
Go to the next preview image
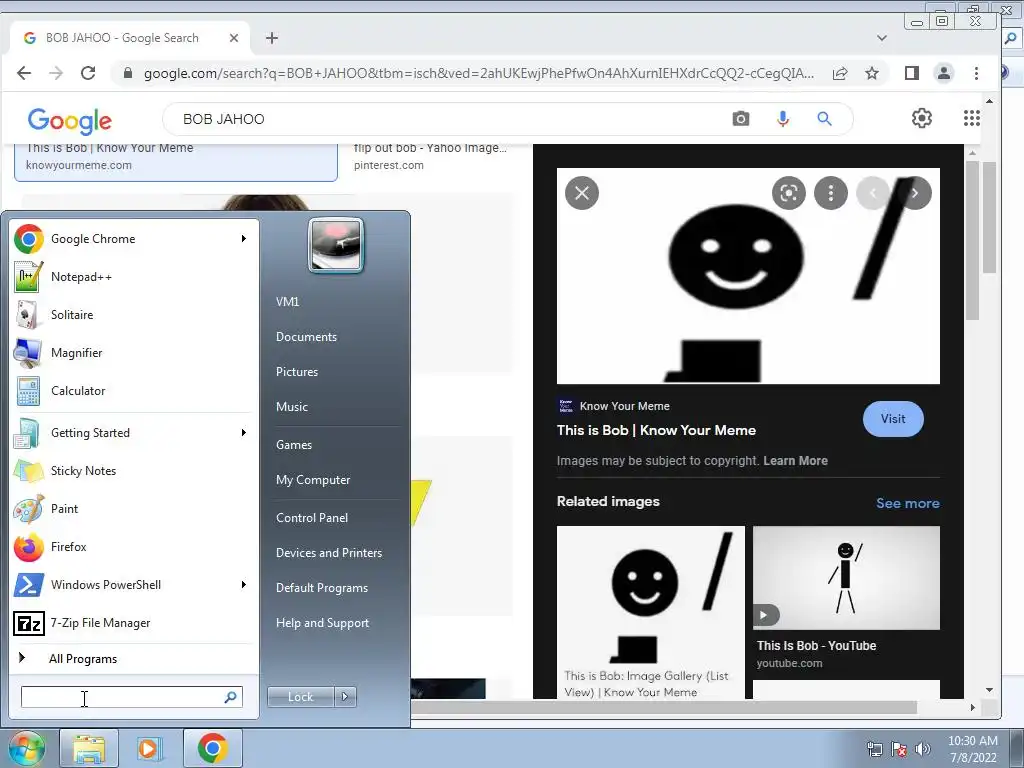point(915,193)
